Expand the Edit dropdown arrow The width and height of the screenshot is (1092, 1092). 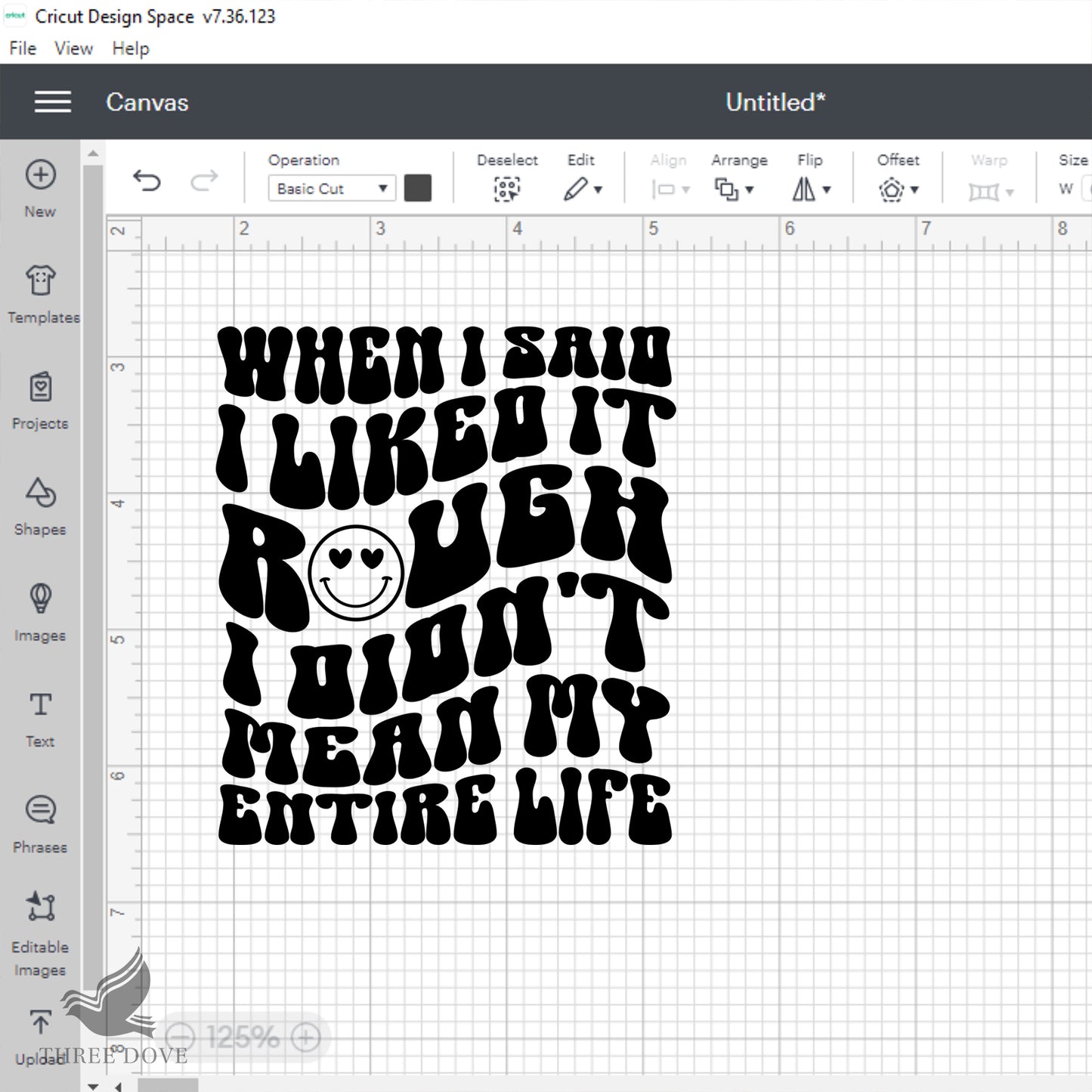tap(599, 190)
